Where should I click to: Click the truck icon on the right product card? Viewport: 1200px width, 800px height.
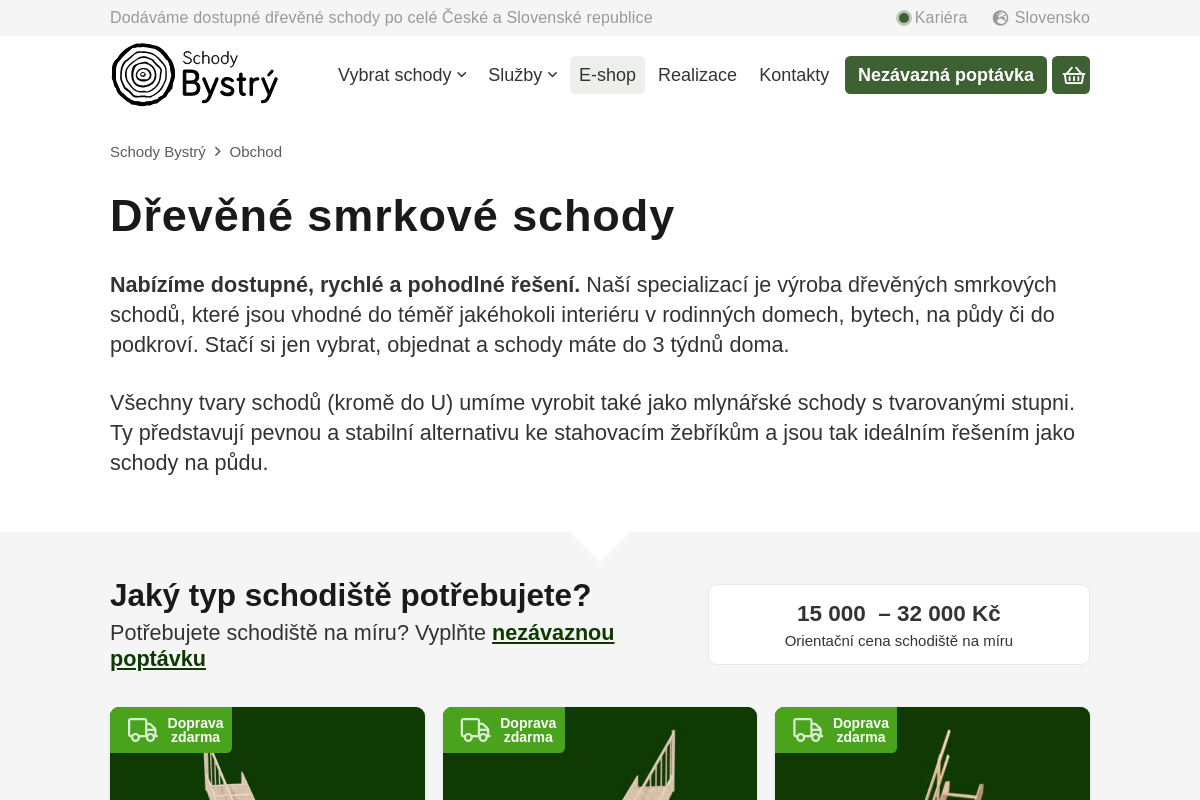click(807, 730)
